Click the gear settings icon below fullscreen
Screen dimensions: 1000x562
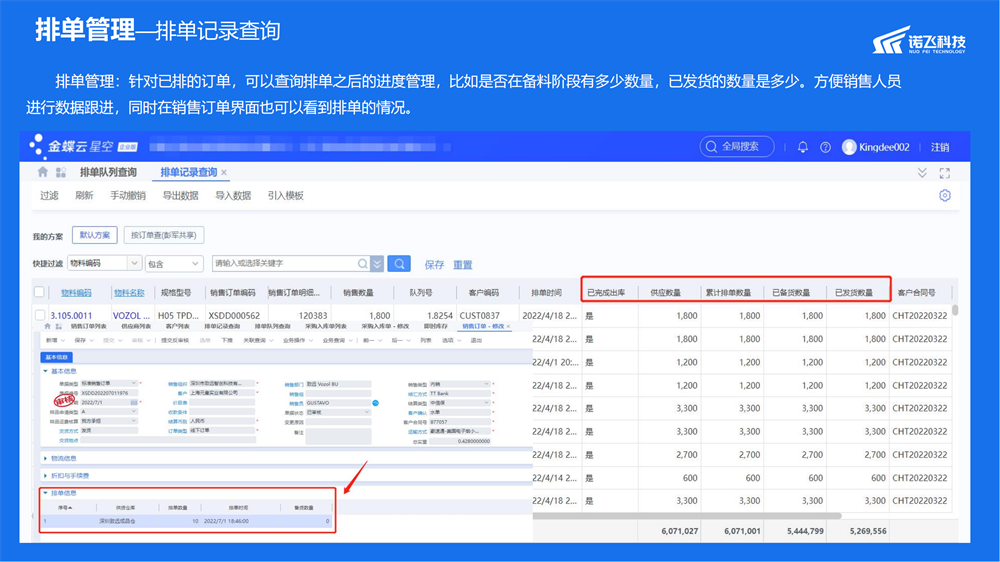pyautogui.click(x=945, y=195)
